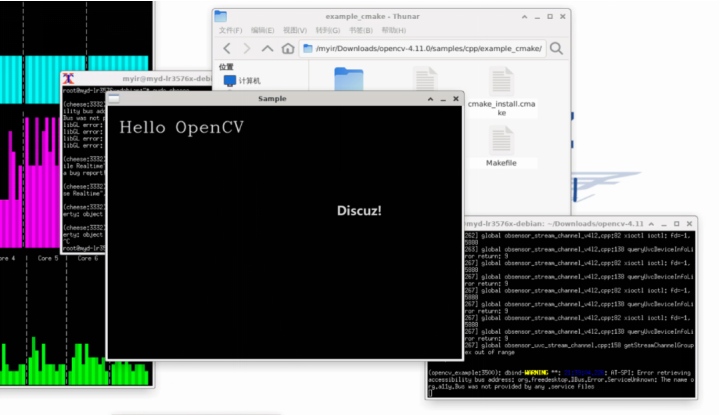This screenshot has height=415, width=726.
Task: Open the 视图(V) menu in Thunar
Action: (x=295, y=30)
